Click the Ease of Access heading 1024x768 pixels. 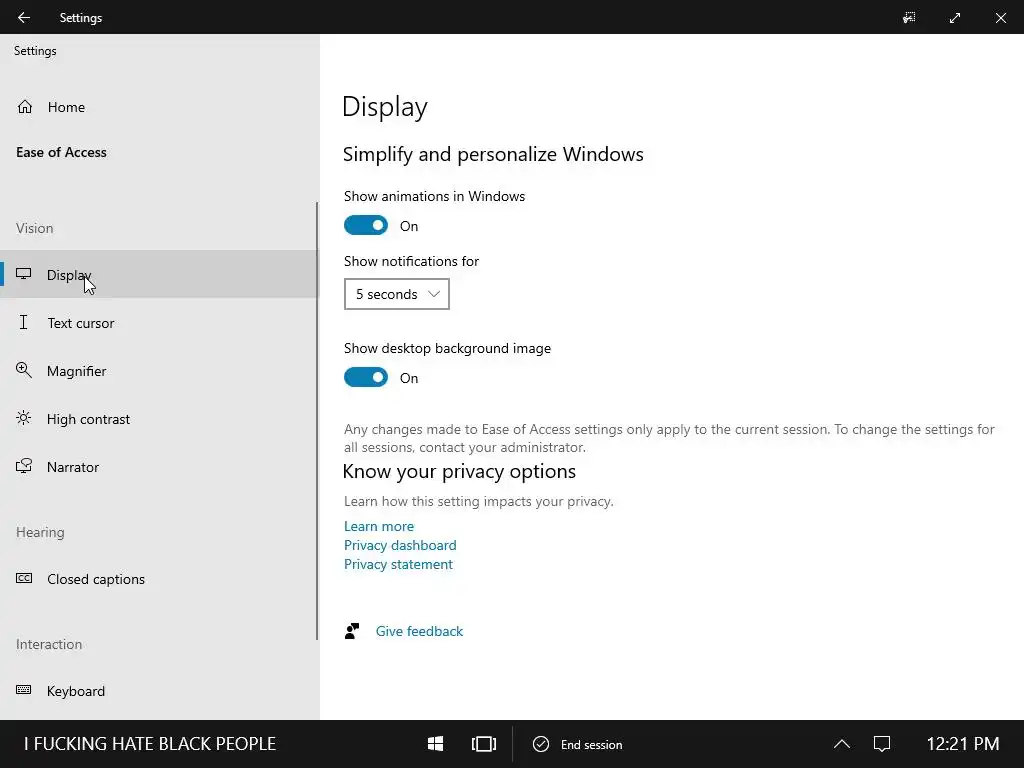[61, 152]
